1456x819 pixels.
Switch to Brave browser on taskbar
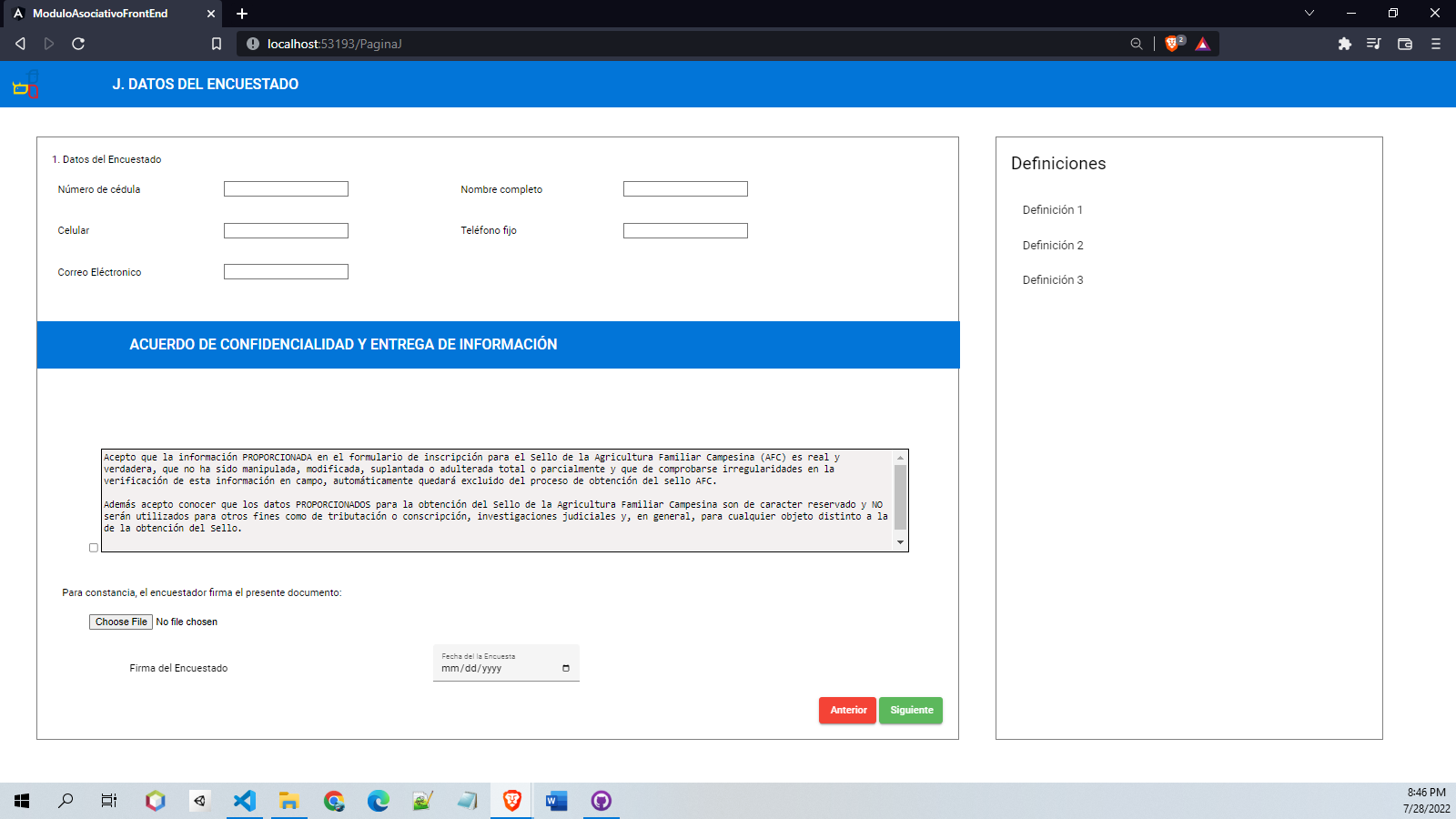pos(512,801)
